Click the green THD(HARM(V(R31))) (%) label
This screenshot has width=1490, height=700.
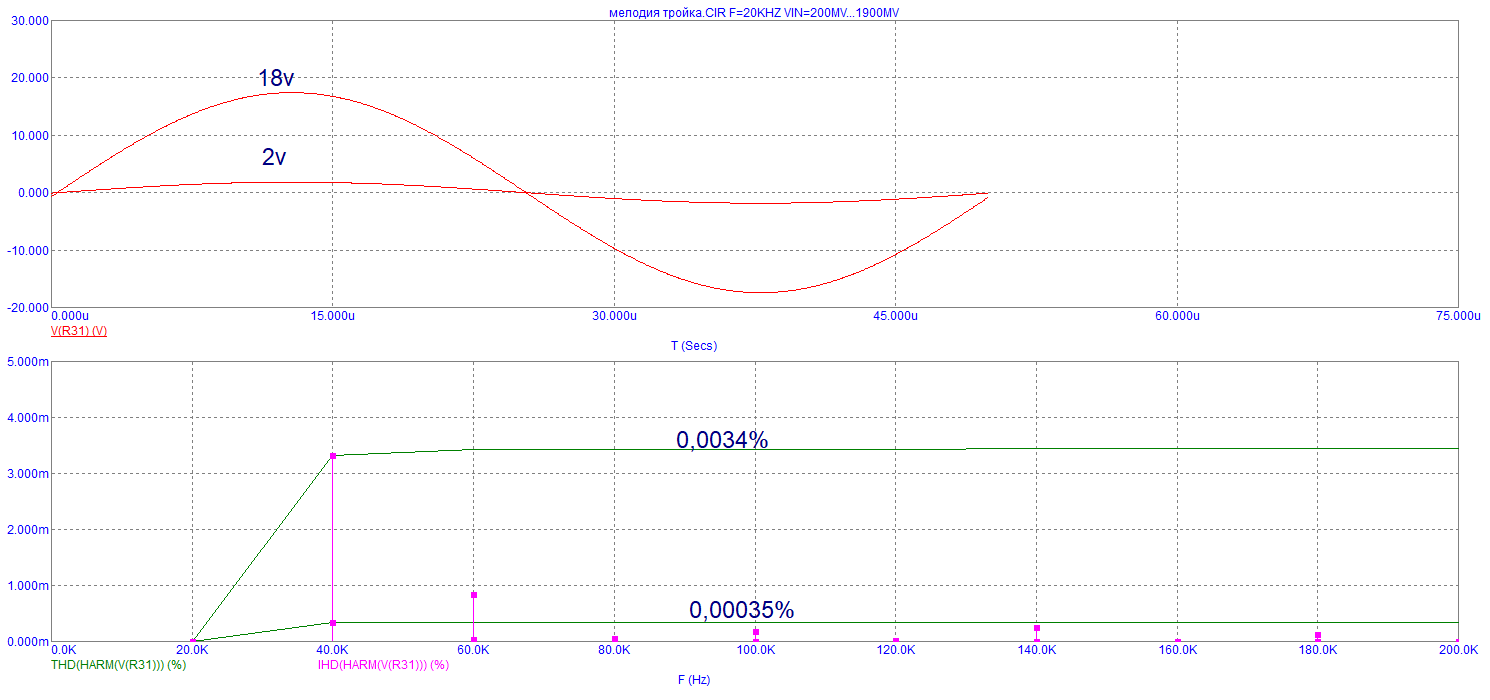click(x=118, y=664)
